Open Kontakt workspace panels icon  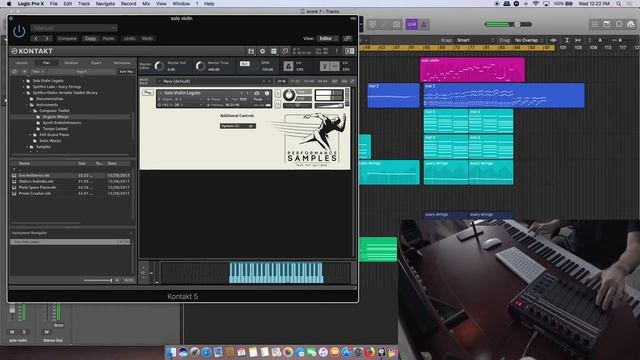(x=274, y=51)
